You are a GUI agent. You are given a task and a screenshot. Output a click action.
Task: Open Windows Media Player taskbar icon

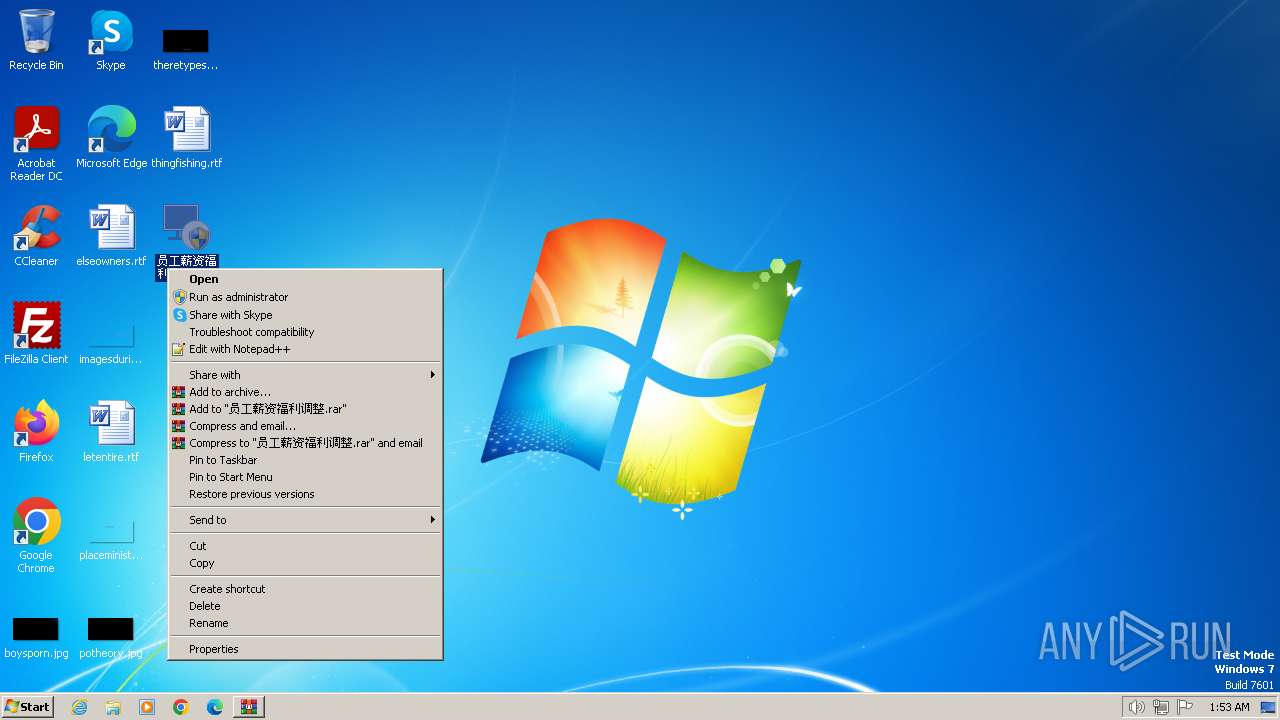point(147,707)
